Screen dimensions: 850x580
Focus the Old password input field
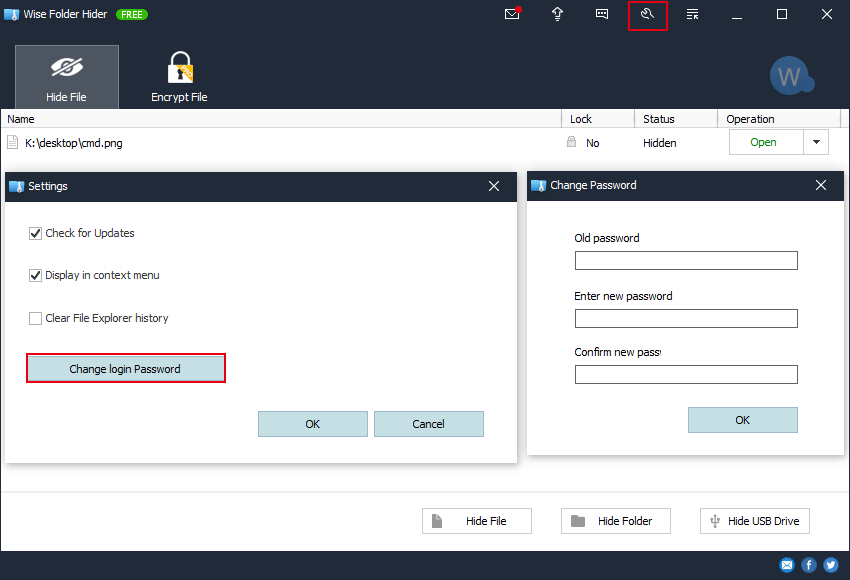coord(686,260)
